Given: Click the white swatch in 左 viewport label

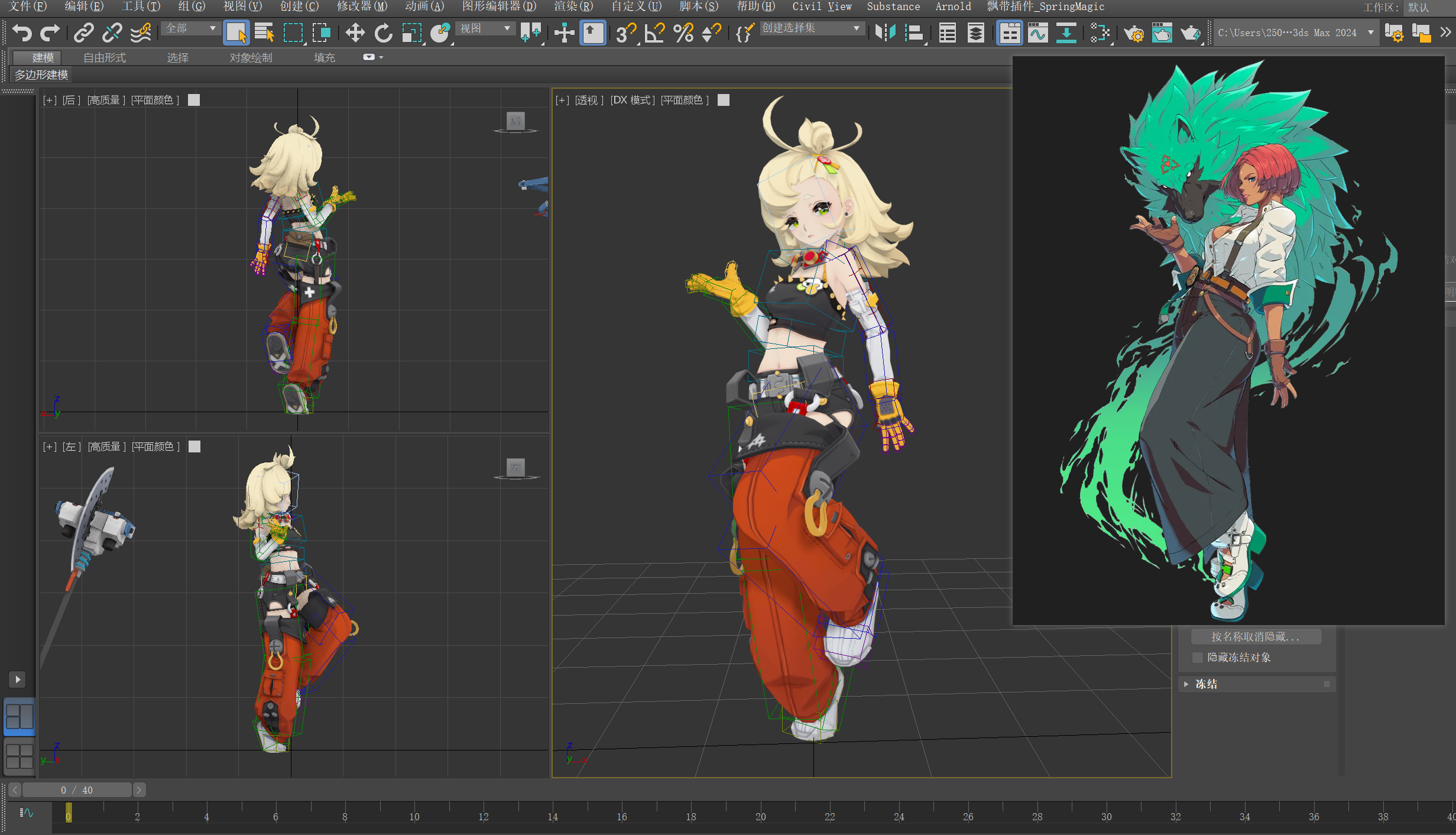Looking at the screenshot, I should pyautogui.click(x=194, y=446).
